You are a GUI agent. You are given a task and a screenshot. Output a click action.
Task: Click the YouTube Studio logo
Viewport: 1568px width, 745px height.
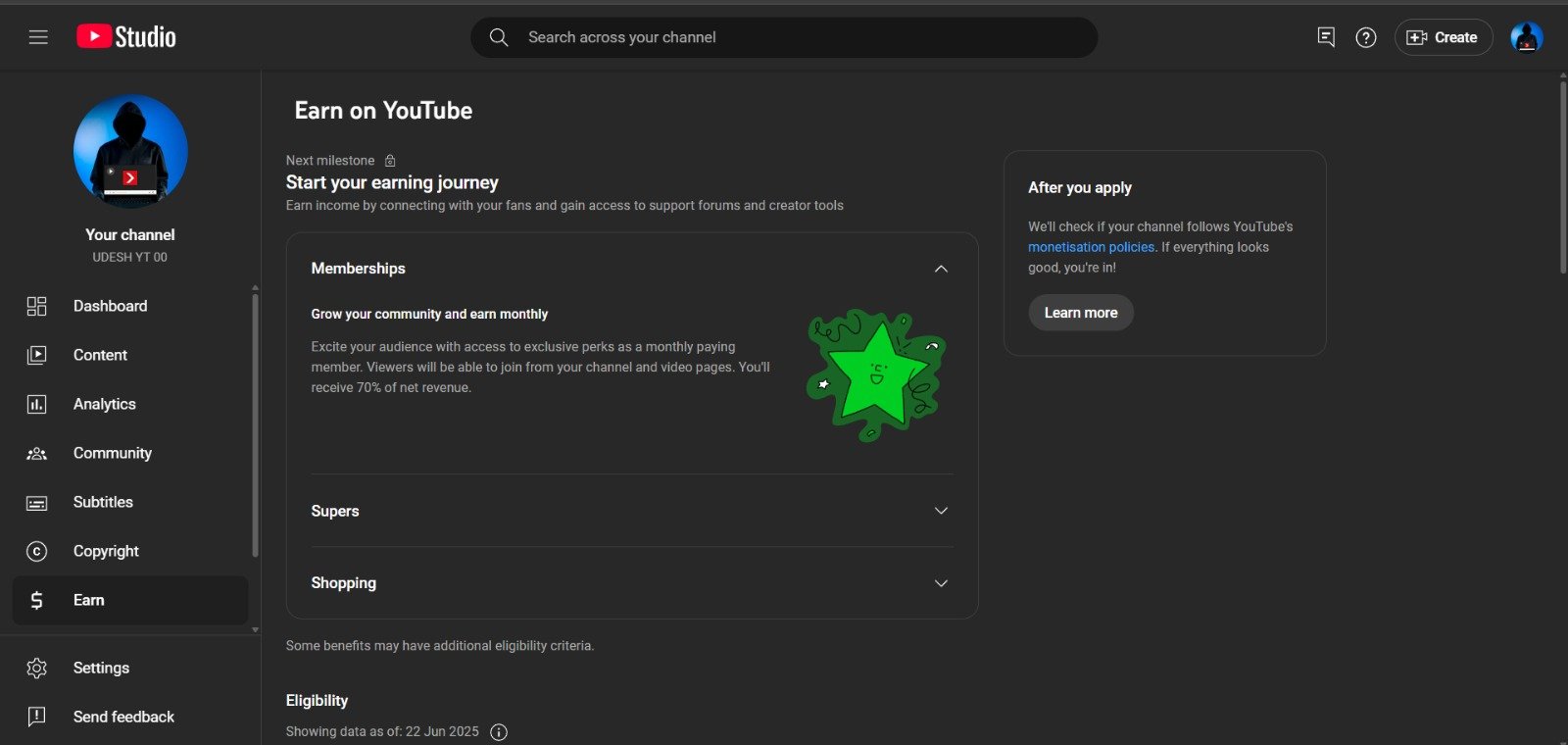click(126, 37)
